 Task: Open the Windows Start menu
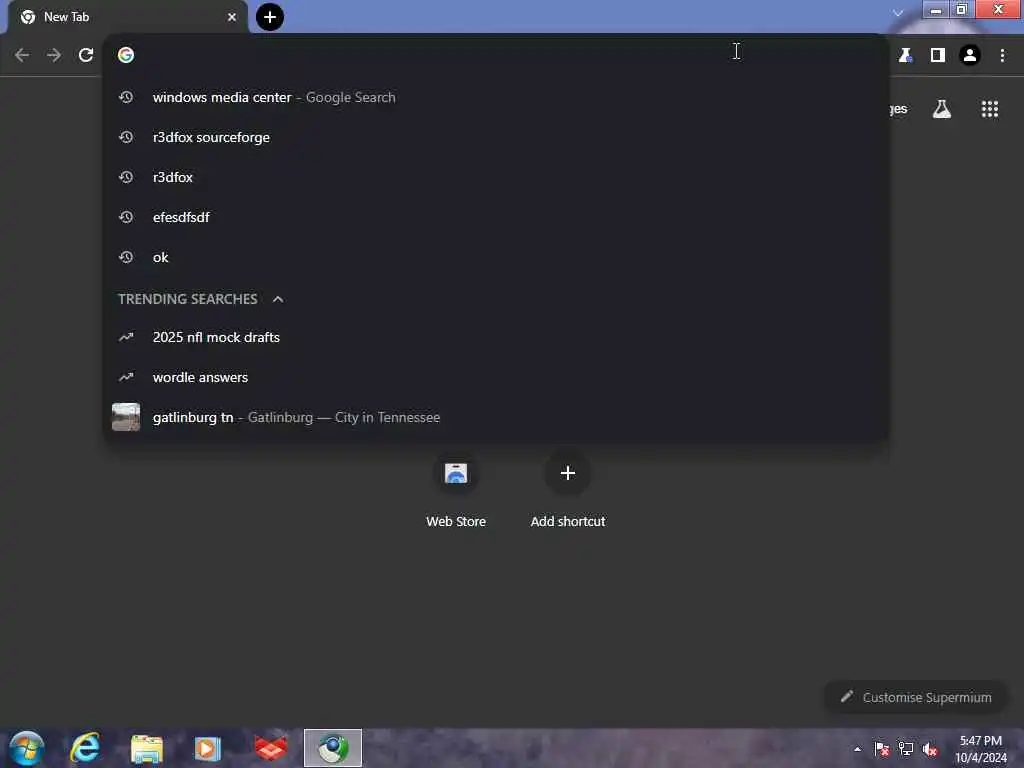pos(27,748)
